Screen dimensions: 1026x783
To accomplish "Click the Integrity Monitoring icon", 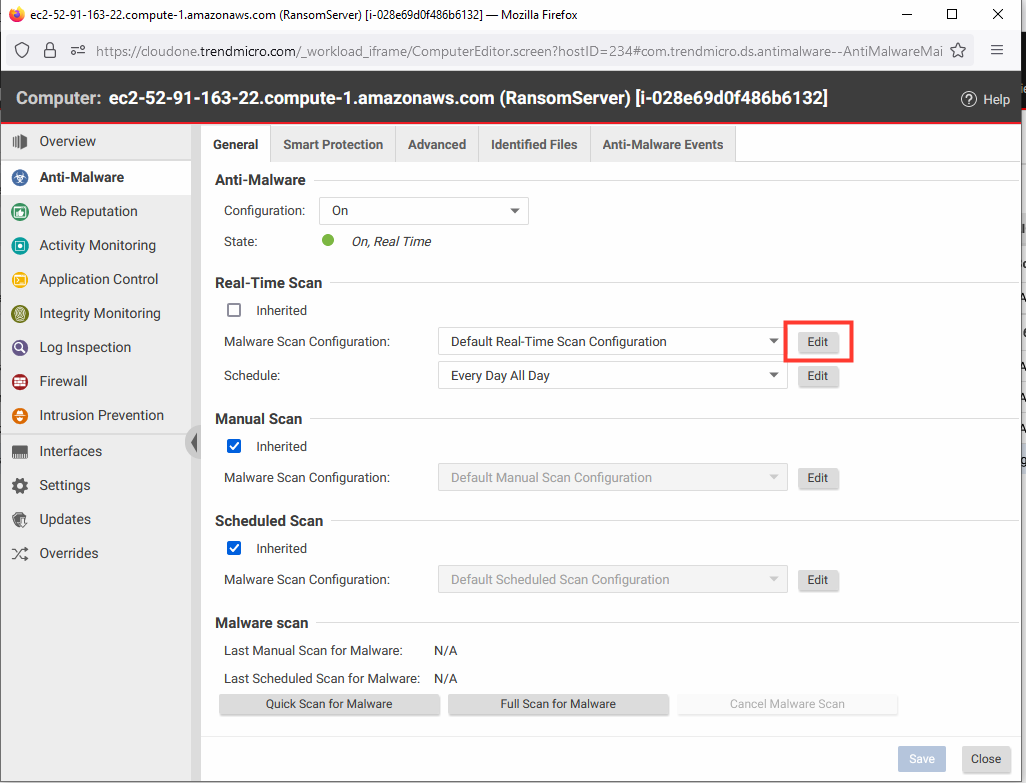I will (x=20, y=313).
